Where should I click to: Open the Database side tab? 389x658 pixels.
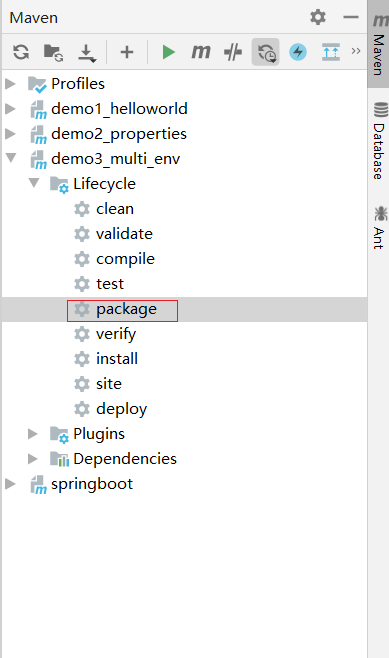pyautogui.click(x=379, y=141)
